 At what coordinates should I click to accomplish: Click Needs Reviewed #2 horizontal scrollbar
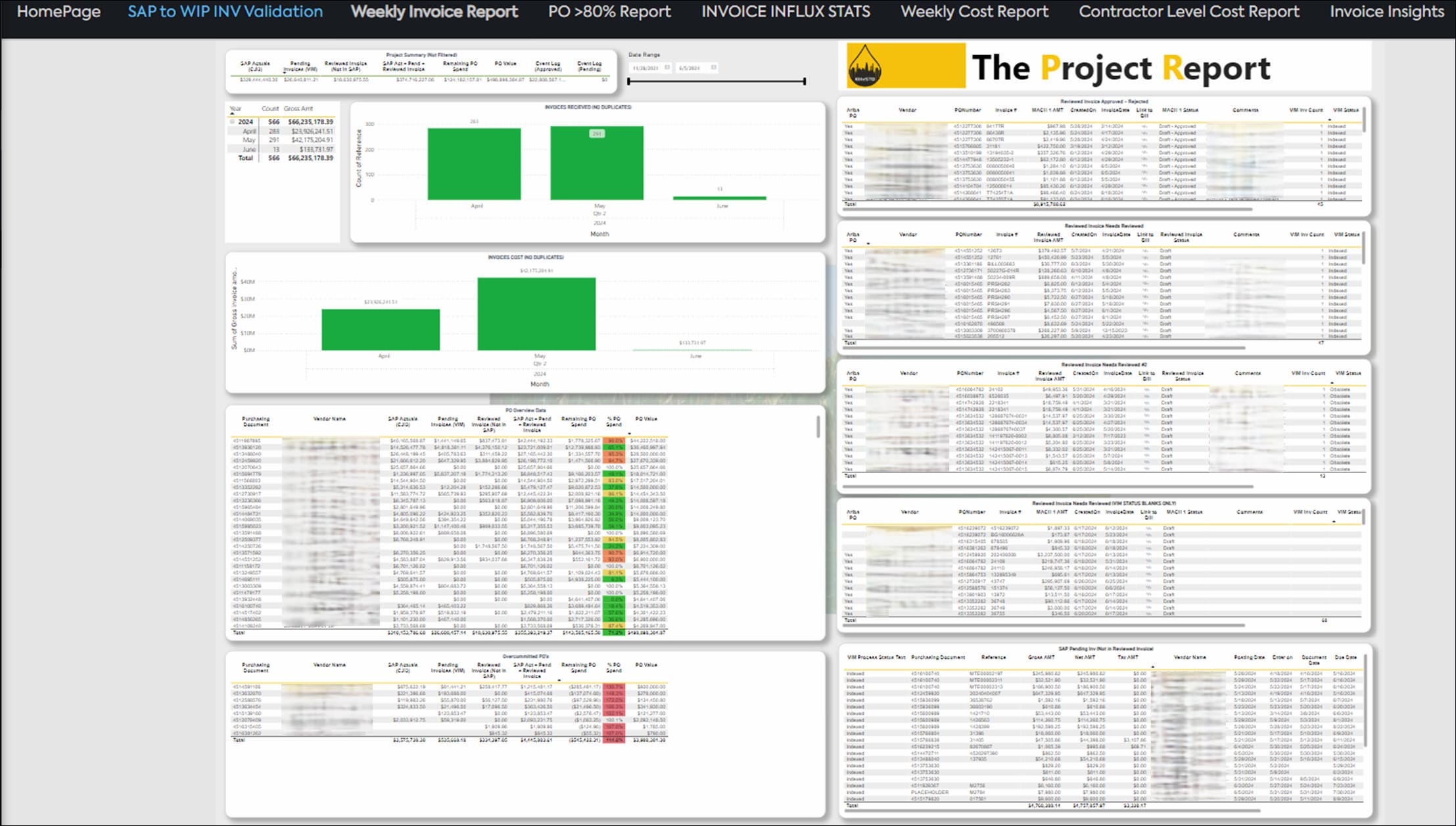pos(1048,486)
